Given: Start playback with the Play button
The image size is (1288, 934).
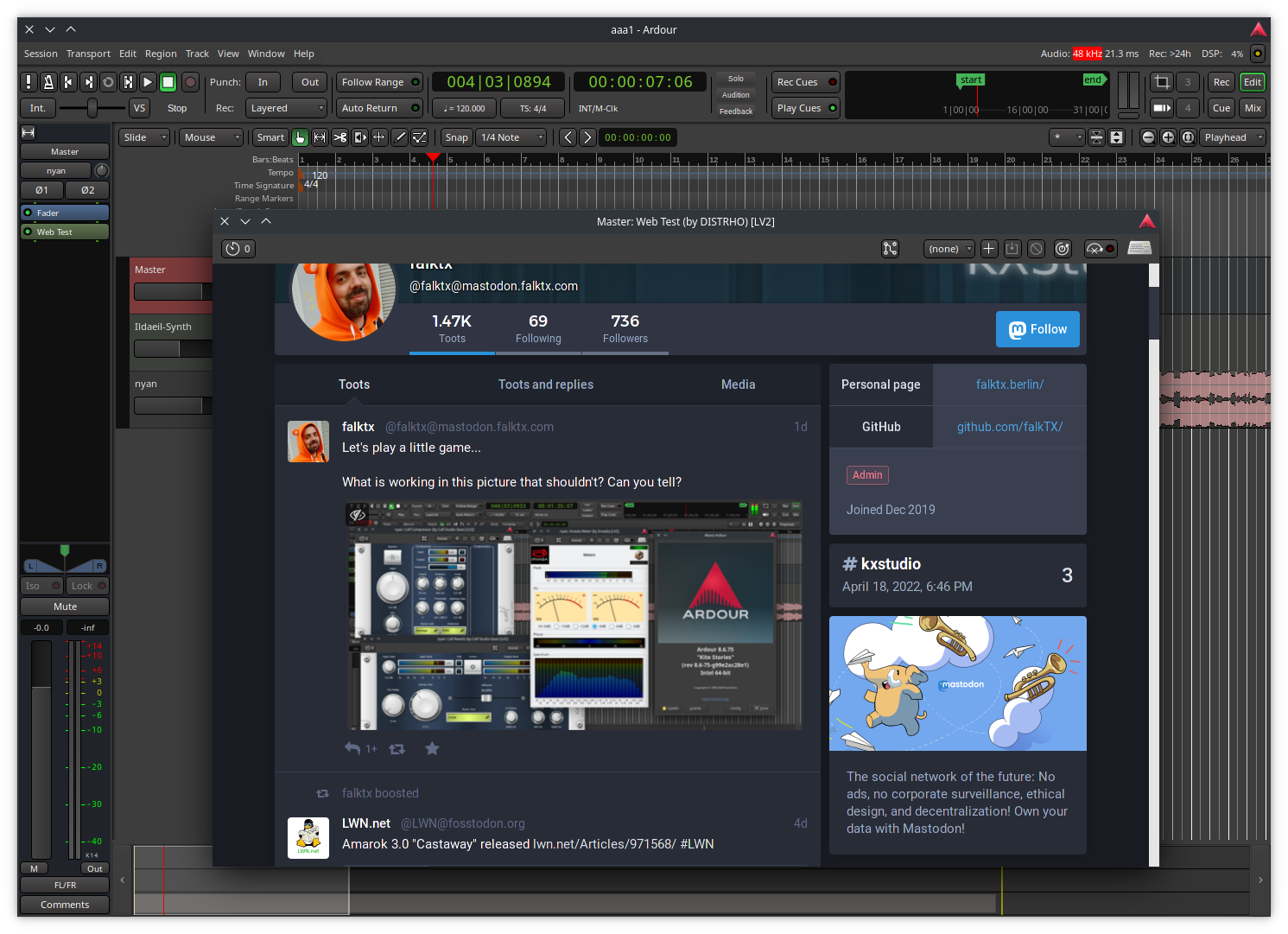Looking at the screenshot, I should click(148, 82).
